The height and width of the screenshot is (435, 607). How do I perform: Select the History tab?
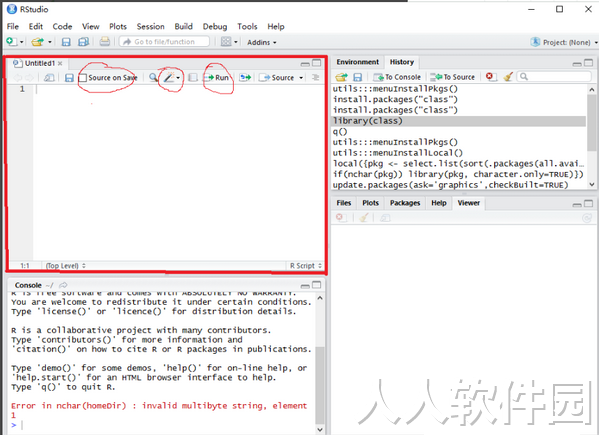coord(402,62)
